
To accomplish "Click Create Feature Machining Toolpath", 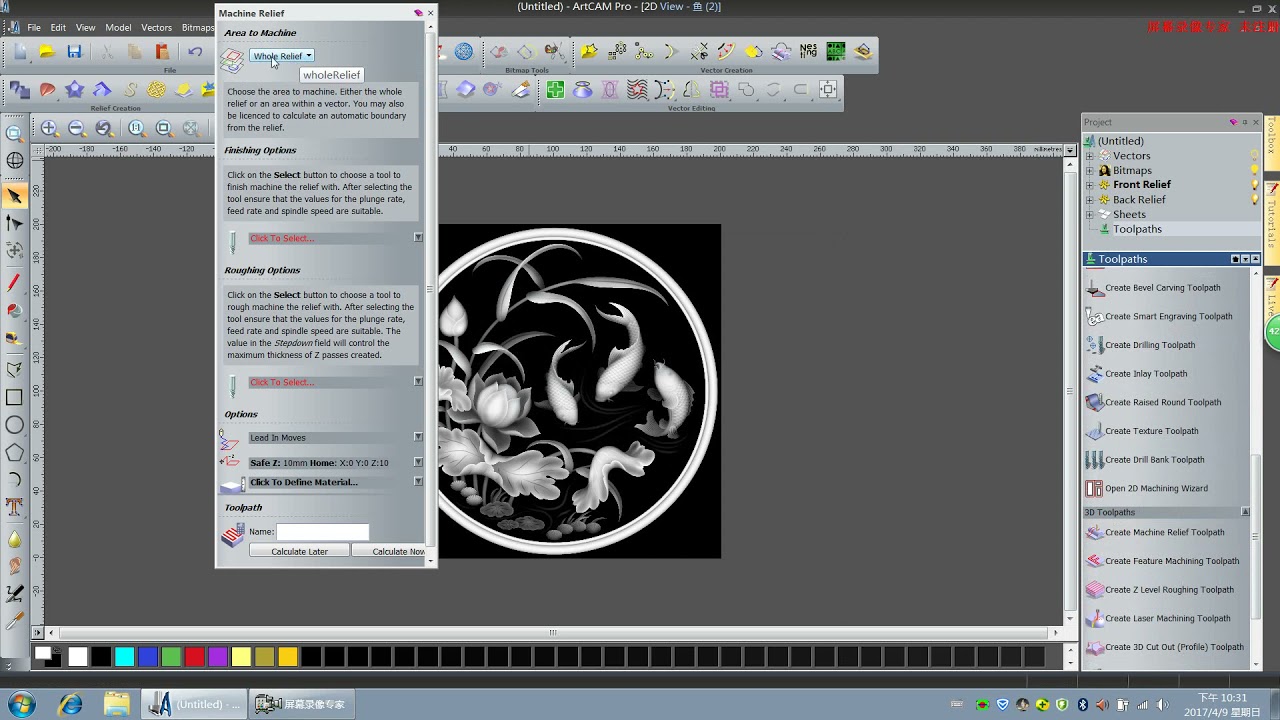I will 1171,561.
